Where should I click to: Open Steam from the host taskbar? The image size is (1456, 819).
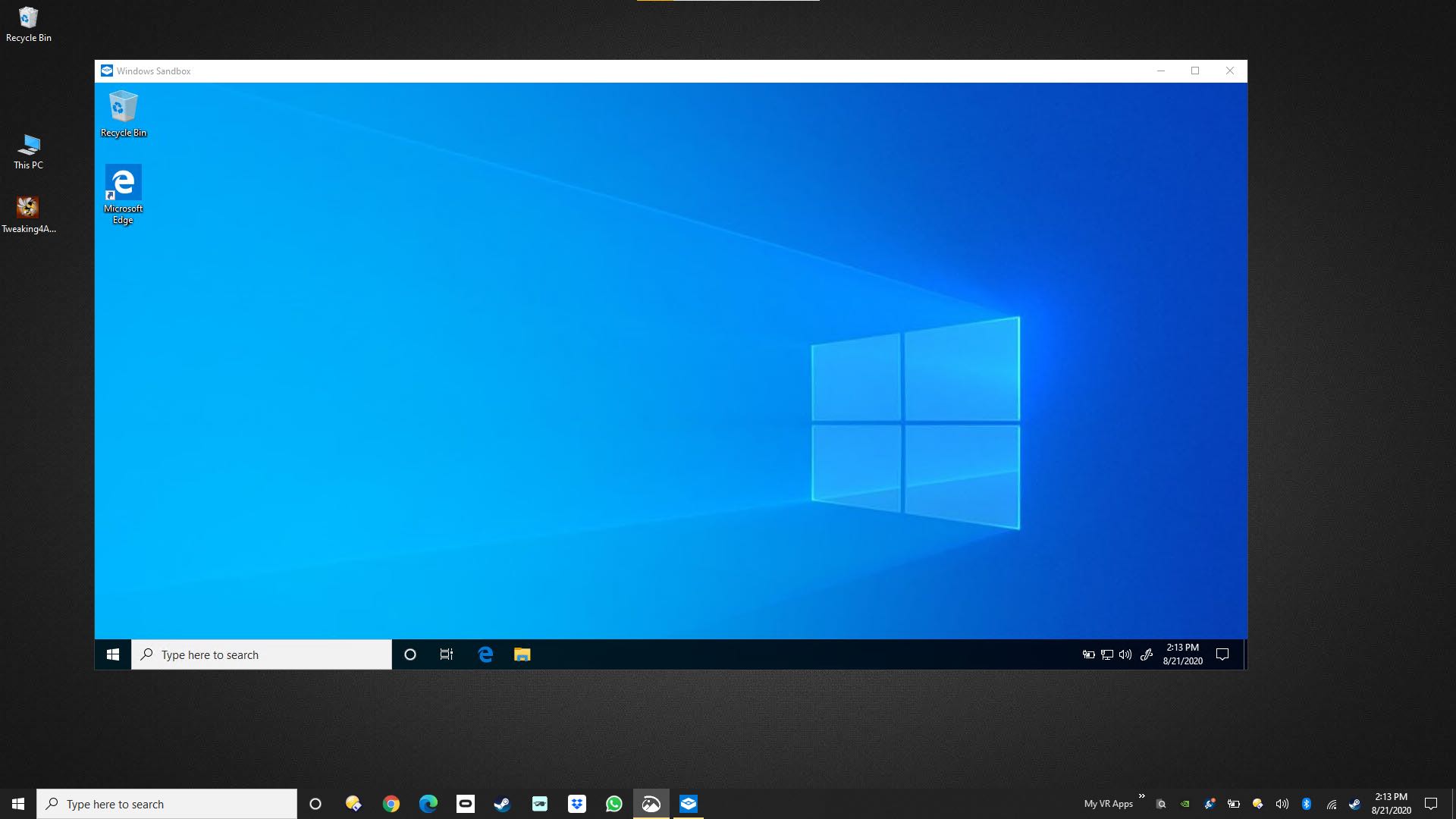[502, 804]
